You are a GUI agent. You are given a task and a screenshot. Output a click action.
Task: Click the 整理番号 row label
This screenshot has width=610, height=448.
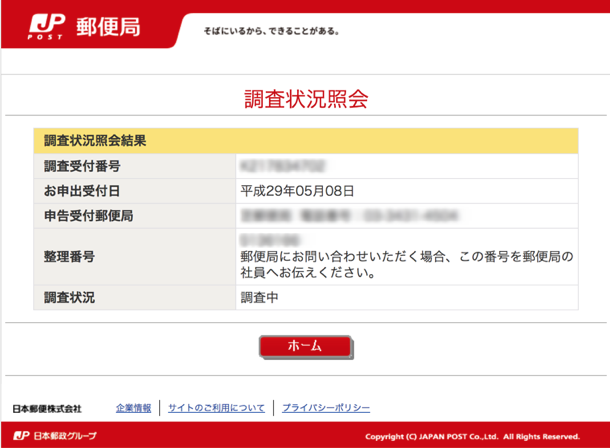coord(69,257)
